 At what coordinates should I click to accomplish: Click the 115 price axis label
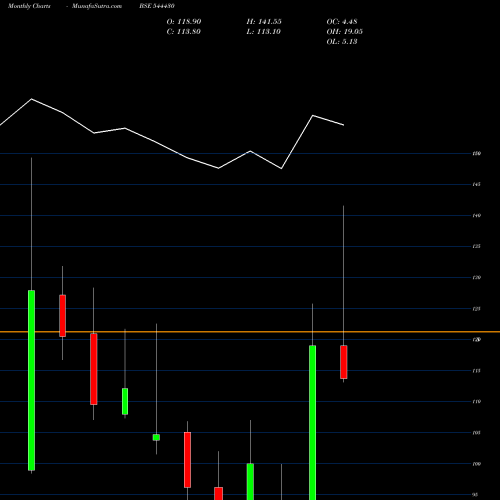pos(476,371)
